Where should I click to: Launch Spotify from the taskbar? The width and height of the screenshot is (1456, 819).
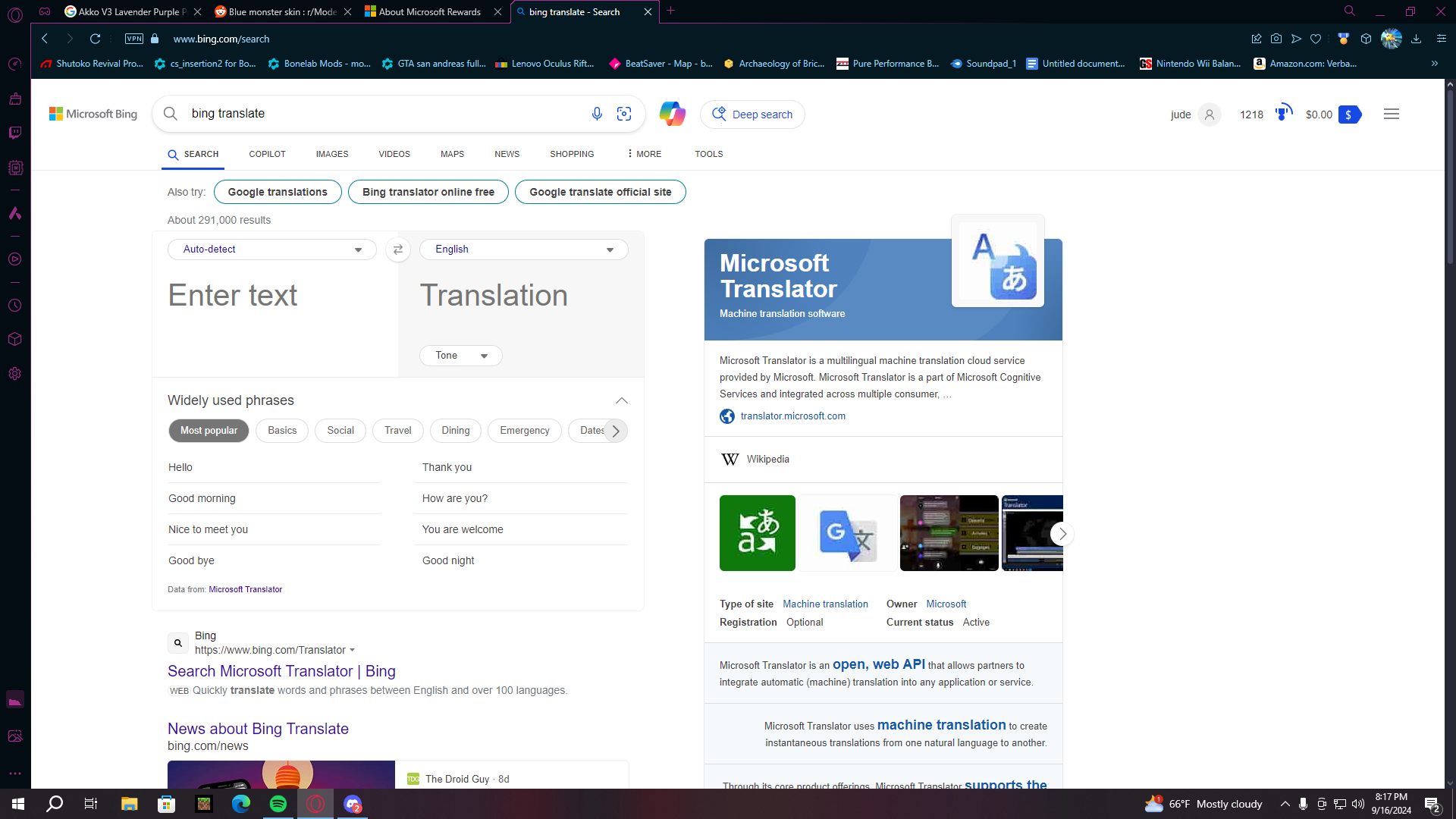[278, 804]
